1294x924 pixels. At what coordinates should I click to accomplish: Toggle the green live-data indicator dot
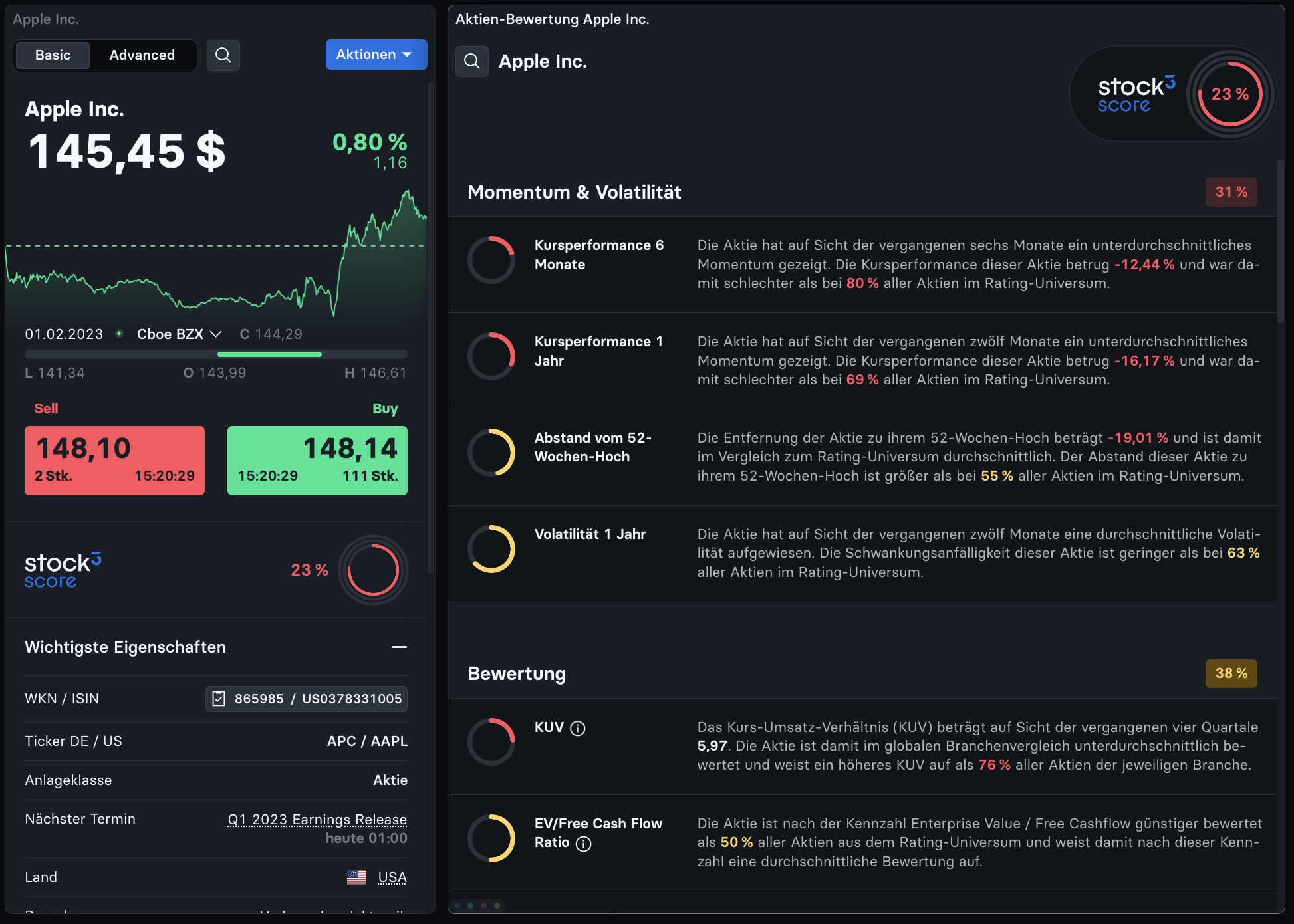coord(120,334)
